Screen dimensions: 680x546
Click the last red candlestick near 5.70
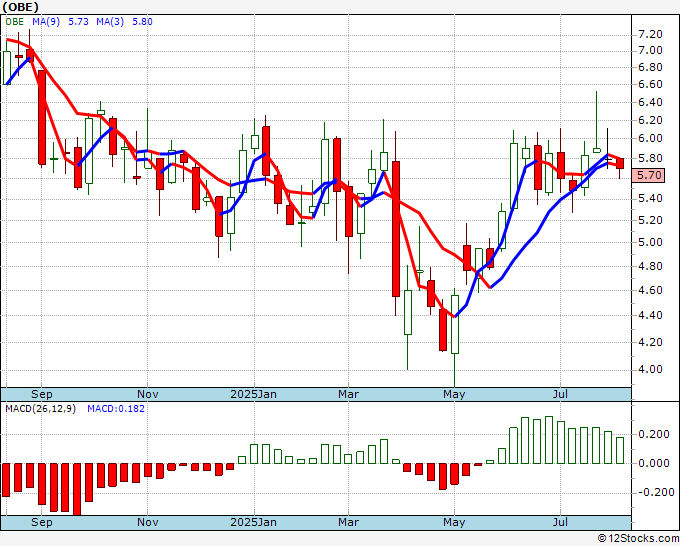pyautogui.click(x=620, y=163)
